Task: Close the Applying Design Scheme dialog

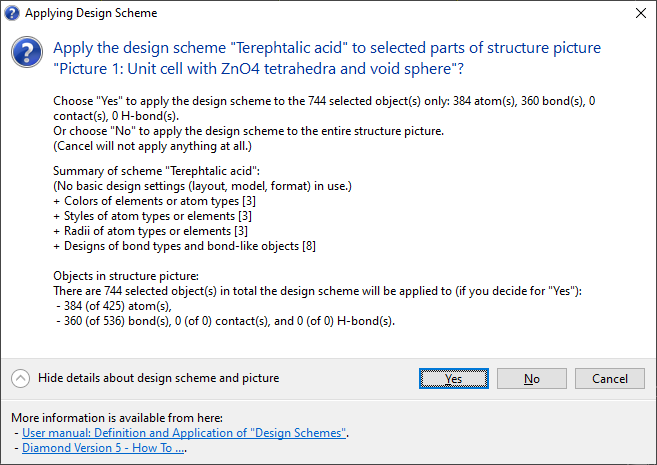Action: [x=639, y=14]
